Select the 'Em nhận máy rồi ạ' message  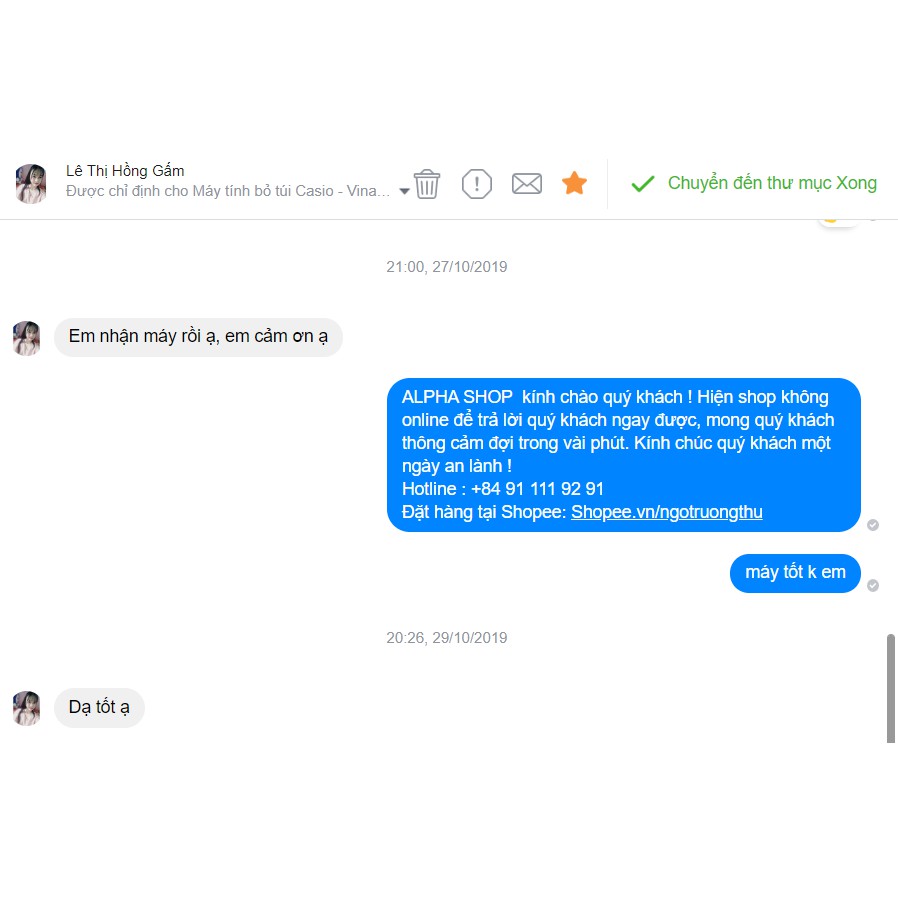pos(198,337)
